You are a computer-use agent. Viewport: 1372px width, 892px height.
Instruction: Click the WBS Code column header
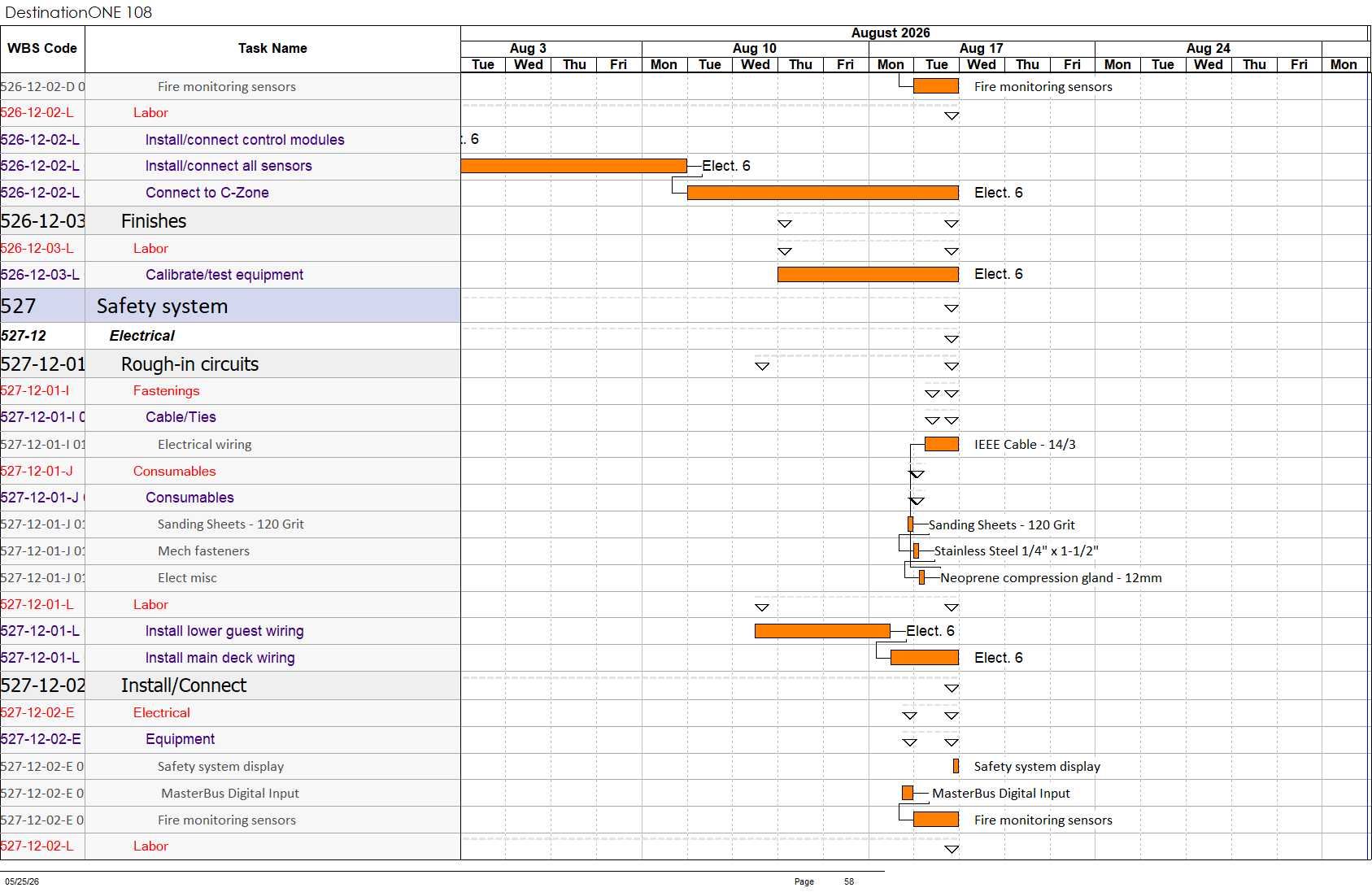coord(42,49)
